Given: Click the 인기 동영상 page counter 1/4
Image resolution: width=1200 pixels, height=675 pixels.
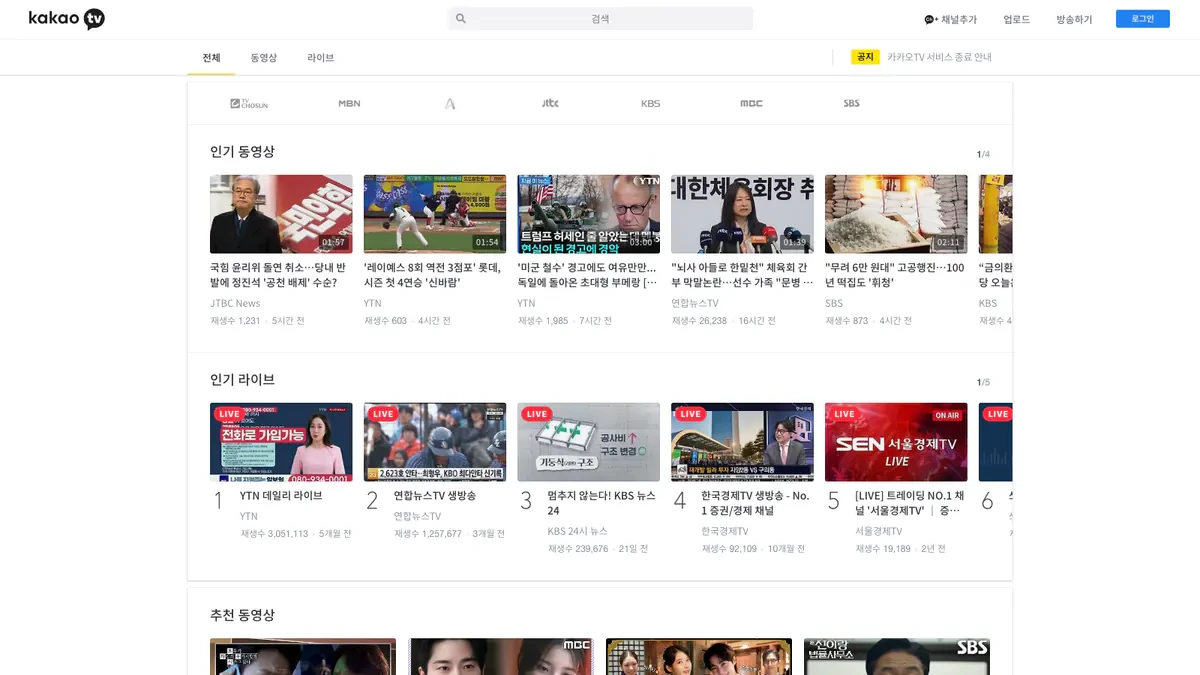Looking at the screenshot, I should 983,154.
